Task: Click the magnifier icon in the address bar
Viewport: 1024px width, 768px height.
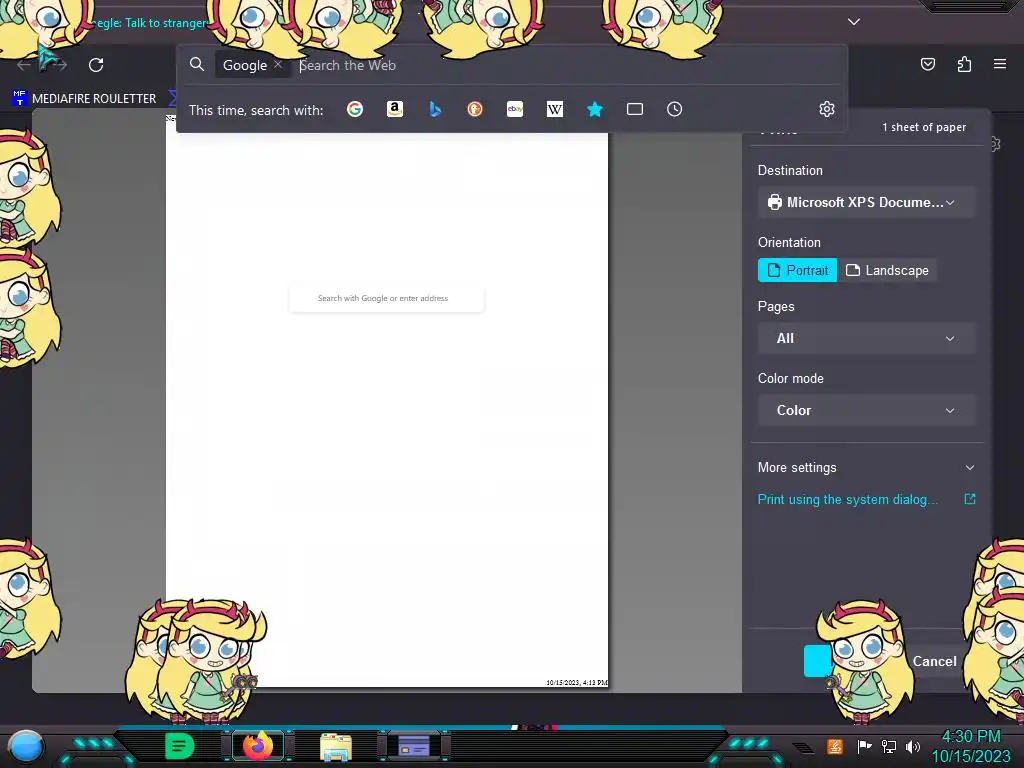Action: coord(197,64)
